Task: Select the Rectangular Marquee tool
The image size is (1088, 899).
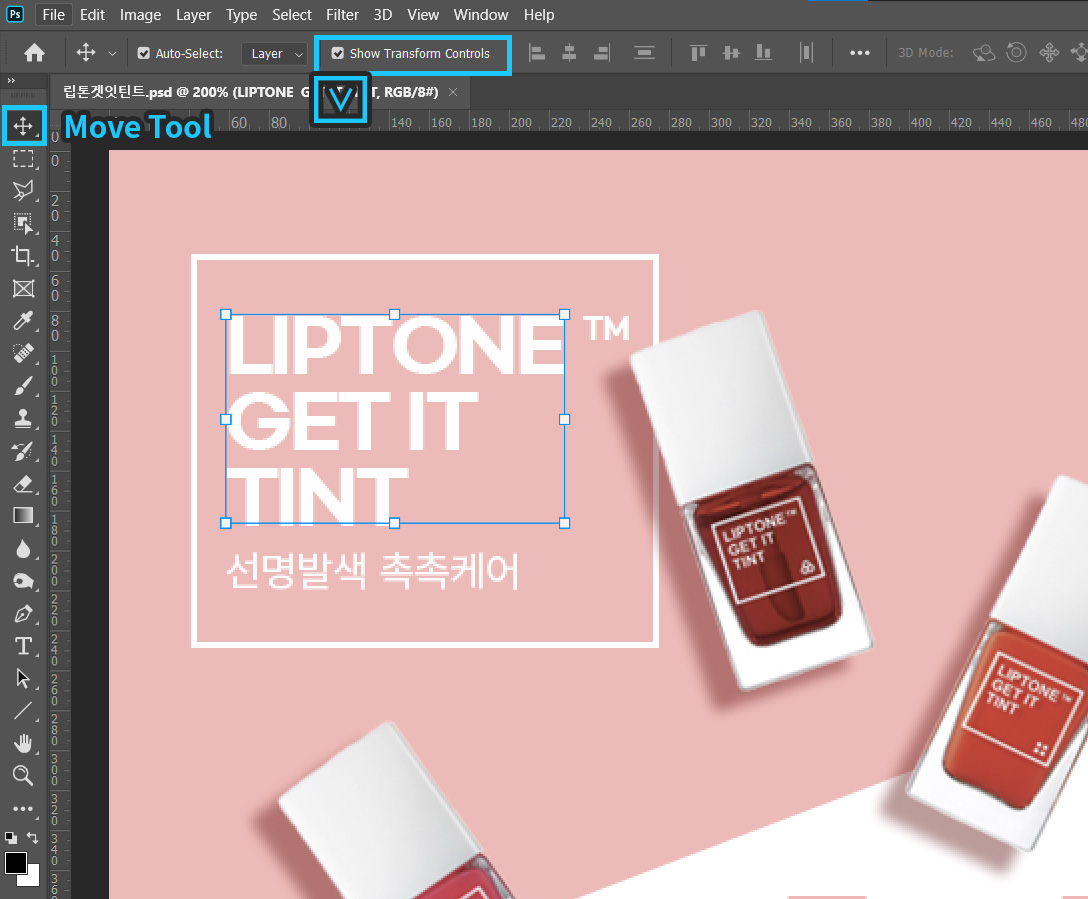Action: (23, 159)
